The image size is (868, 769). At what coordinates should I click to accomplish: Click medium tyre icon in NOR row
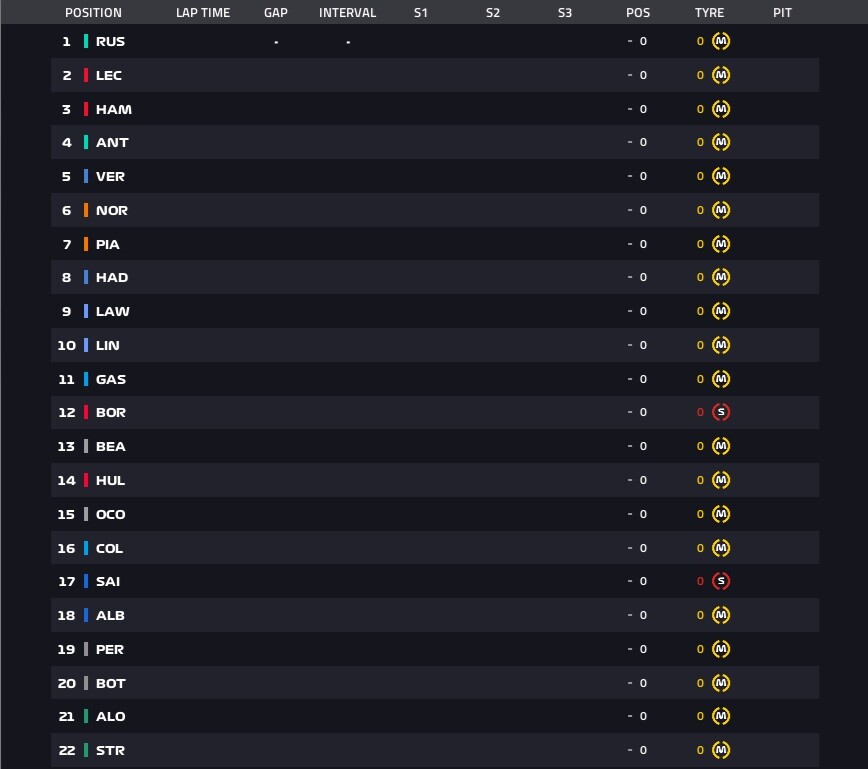(x=721, y=210)
